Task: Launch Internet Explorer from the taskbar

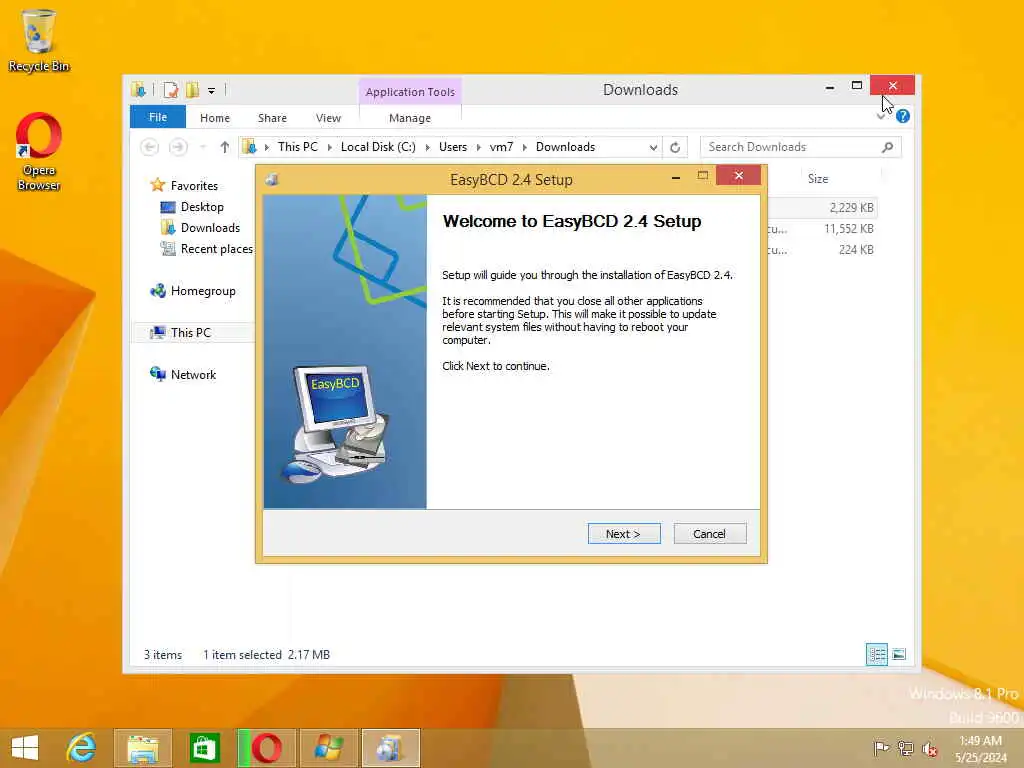Action: point(81,748)
